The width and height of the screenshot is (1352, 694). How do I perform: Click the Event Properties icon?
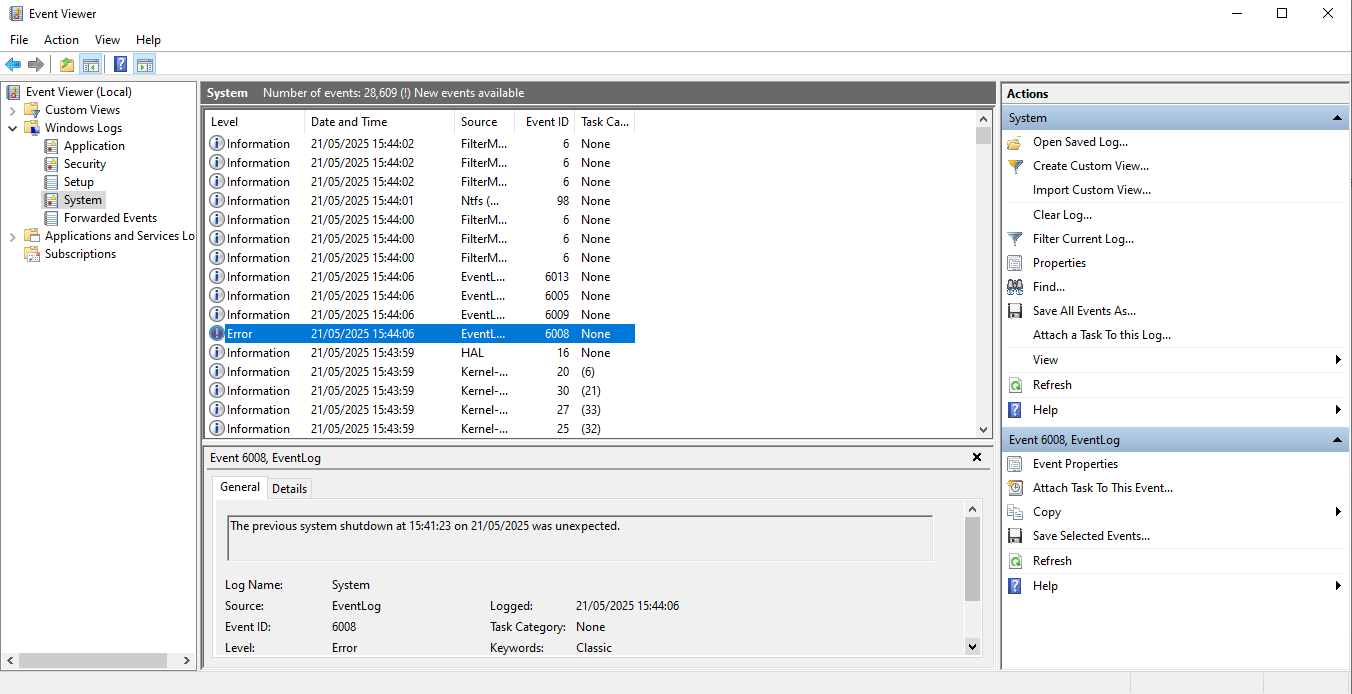pos(1015,464)
